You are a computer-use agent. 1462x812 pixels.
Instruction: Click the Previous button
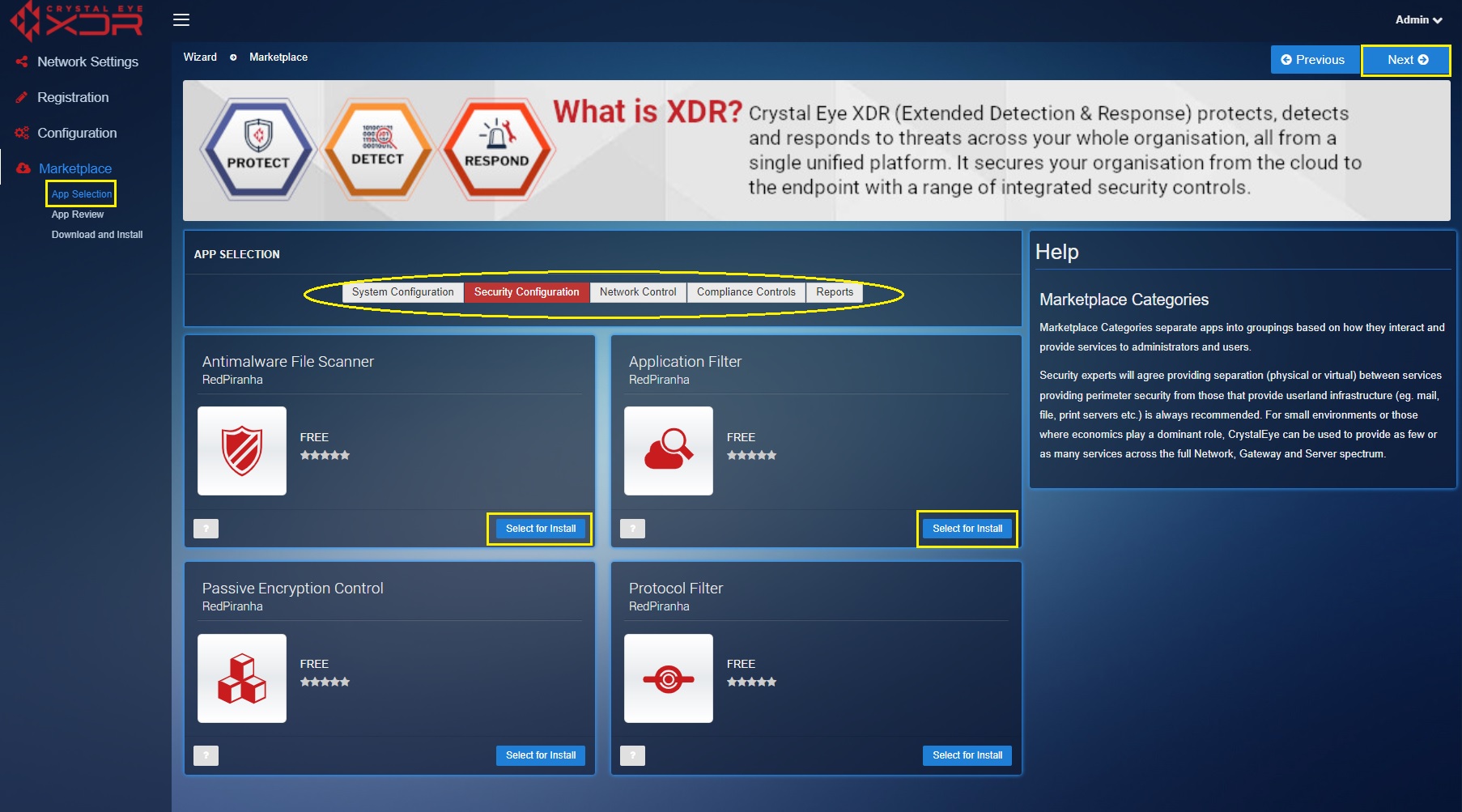point(1313,60)
